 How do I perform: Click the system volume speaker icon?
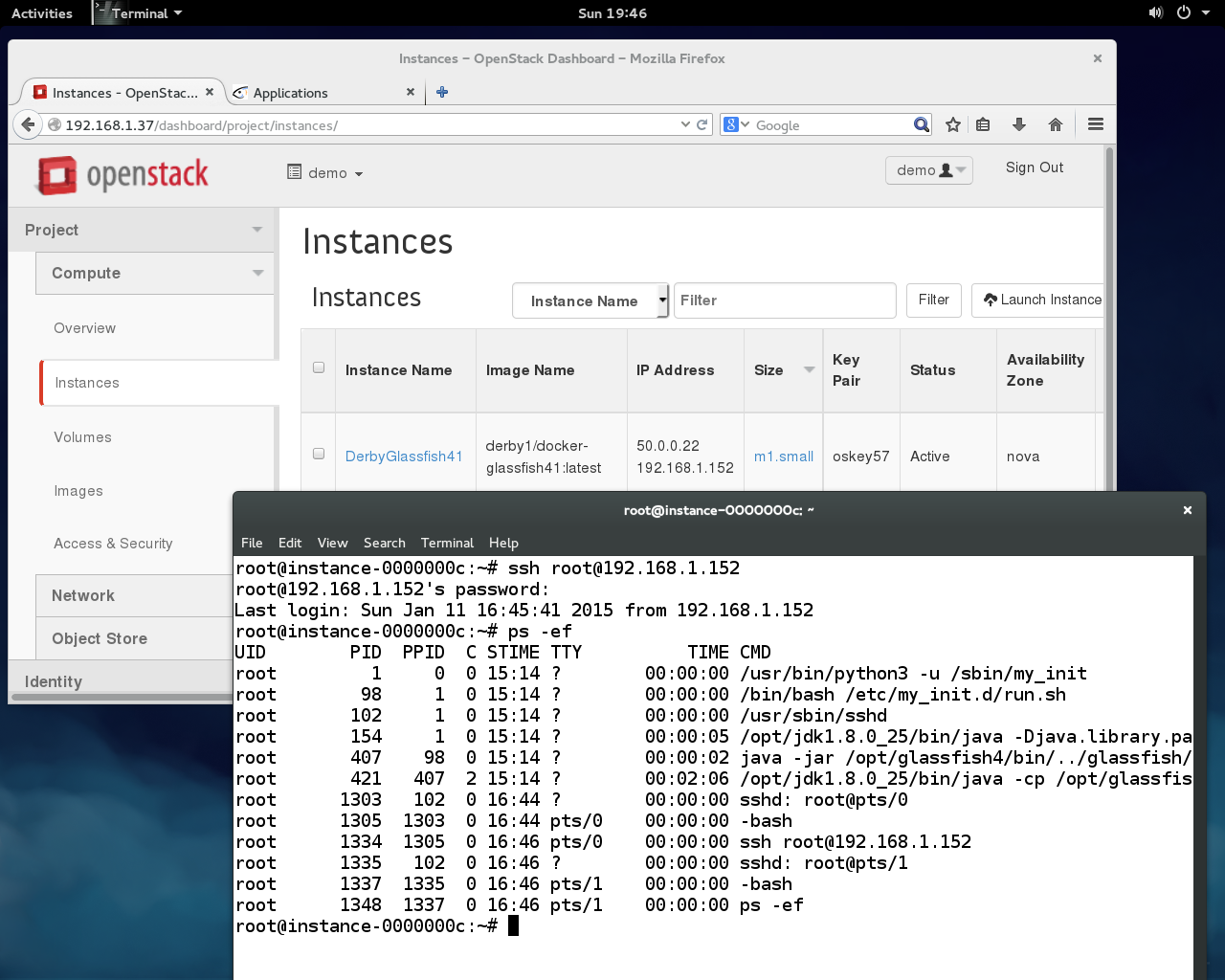click(x=1155, y=12)
